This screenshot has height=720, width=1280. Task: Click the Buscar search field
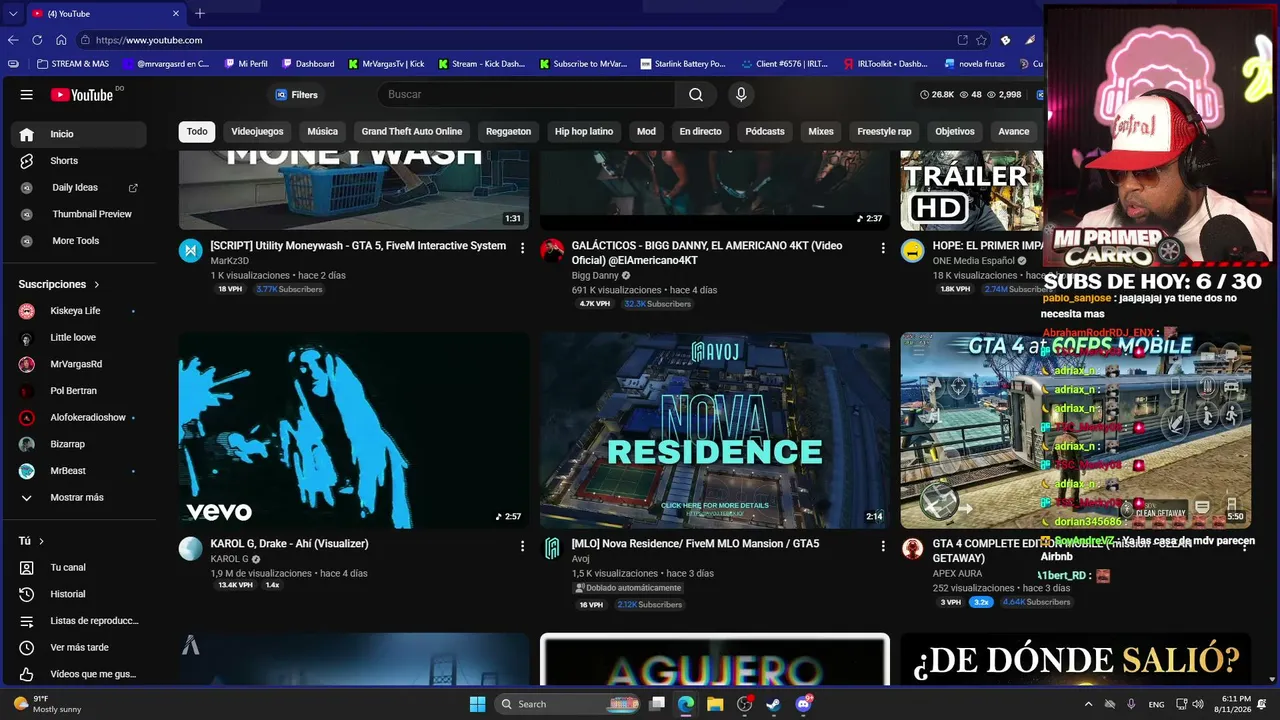pos(526,95)
